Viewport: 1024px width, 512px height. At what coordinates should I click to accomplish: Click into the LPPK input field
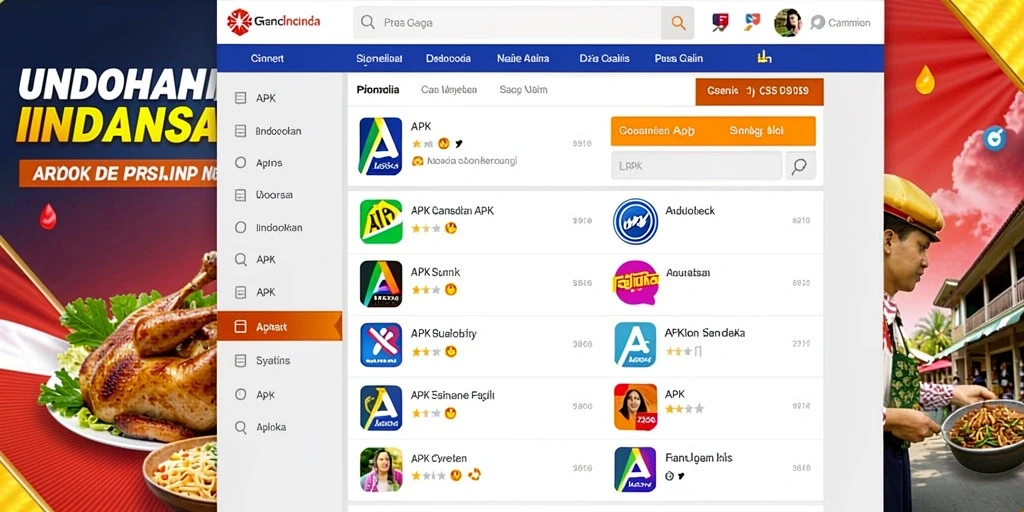pos(696,166)
